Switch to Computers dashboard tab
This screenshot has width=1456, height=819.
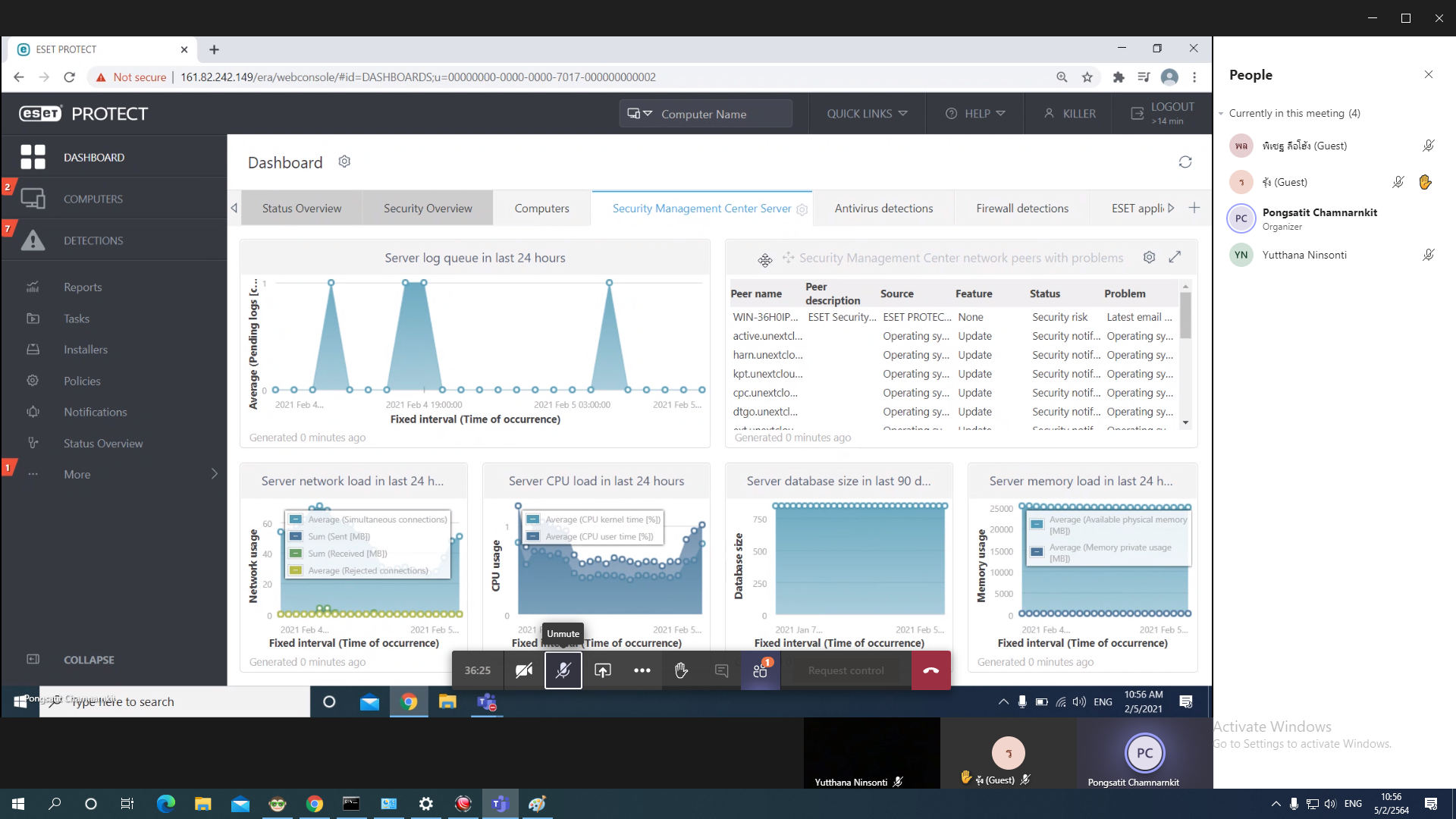pyautogui.click(x=541, y=209)
